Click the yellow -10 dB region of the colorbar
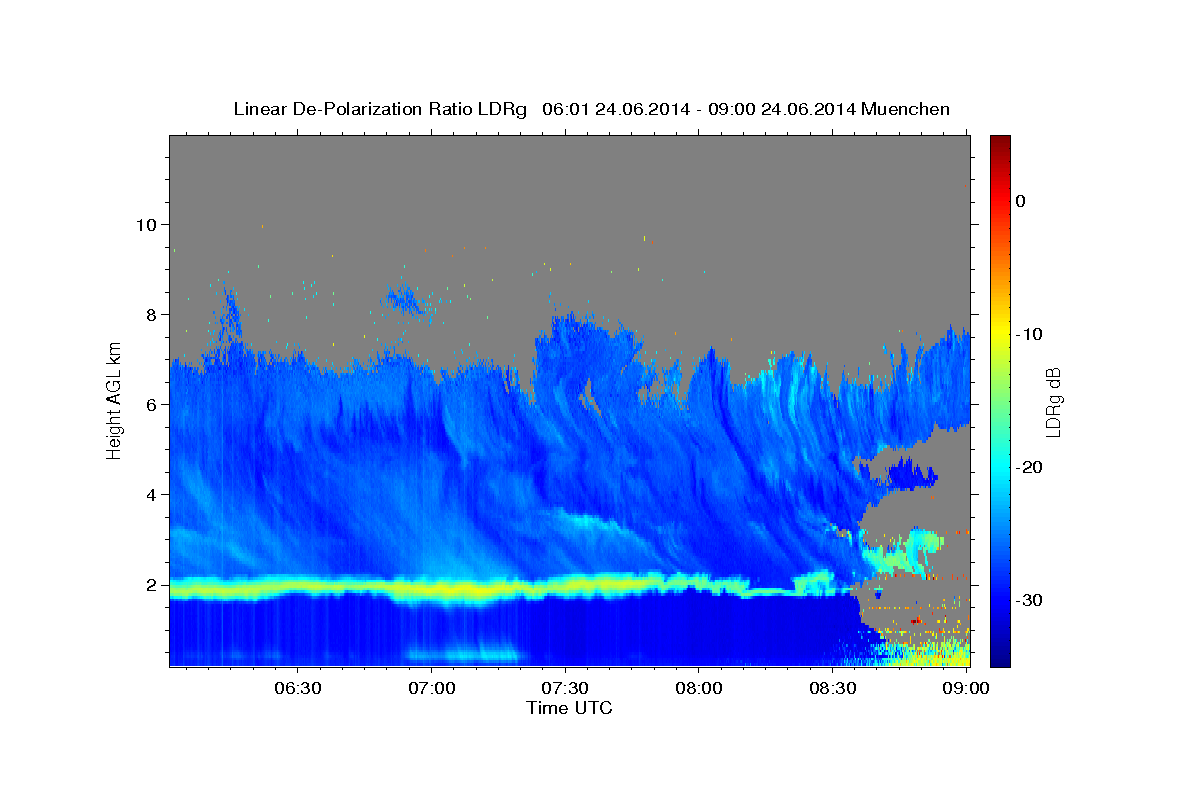1200x800 pixels. coord(1000,334)
